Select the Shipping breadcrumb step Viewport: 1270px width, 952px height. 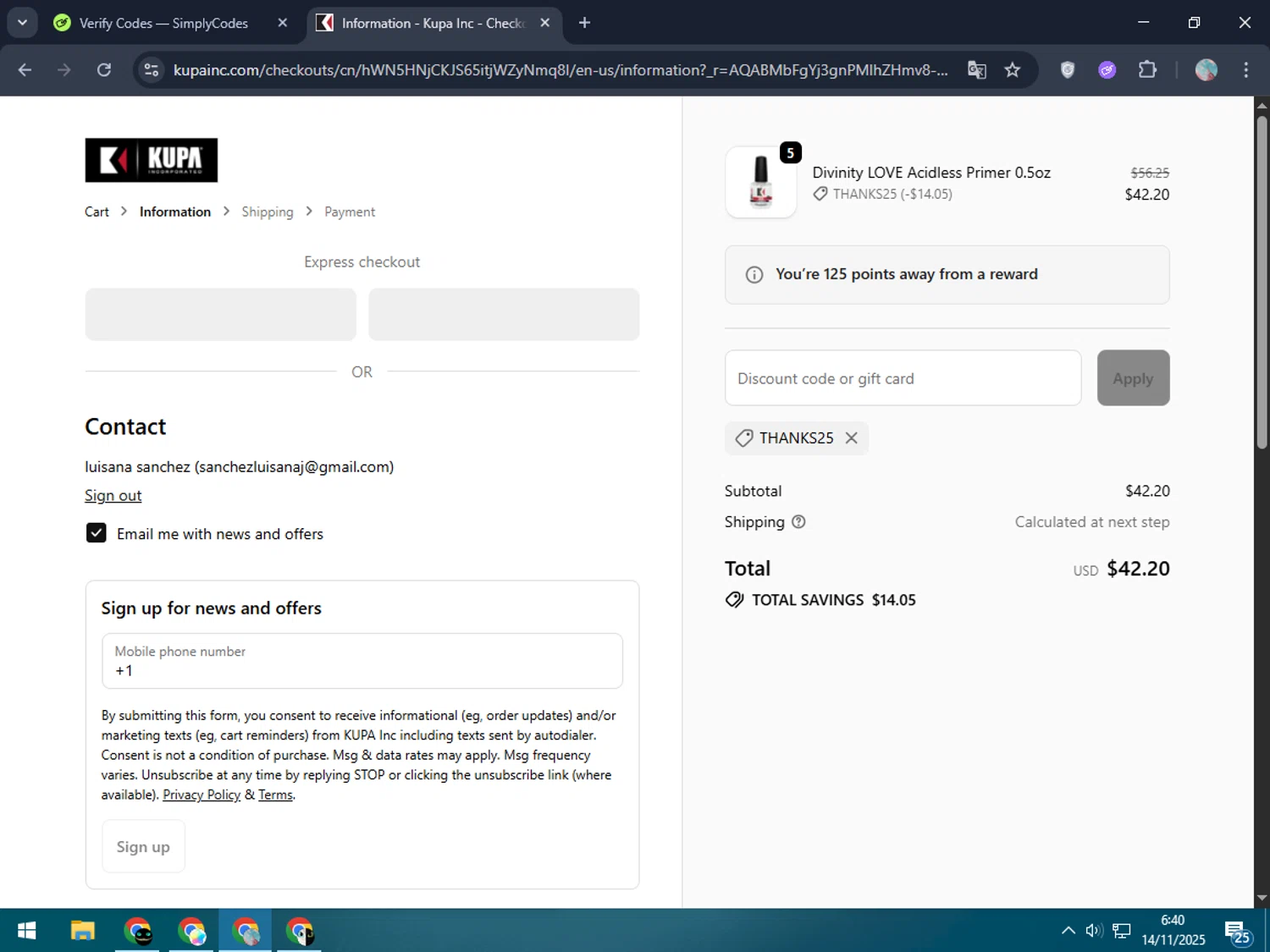click(268, 212)
